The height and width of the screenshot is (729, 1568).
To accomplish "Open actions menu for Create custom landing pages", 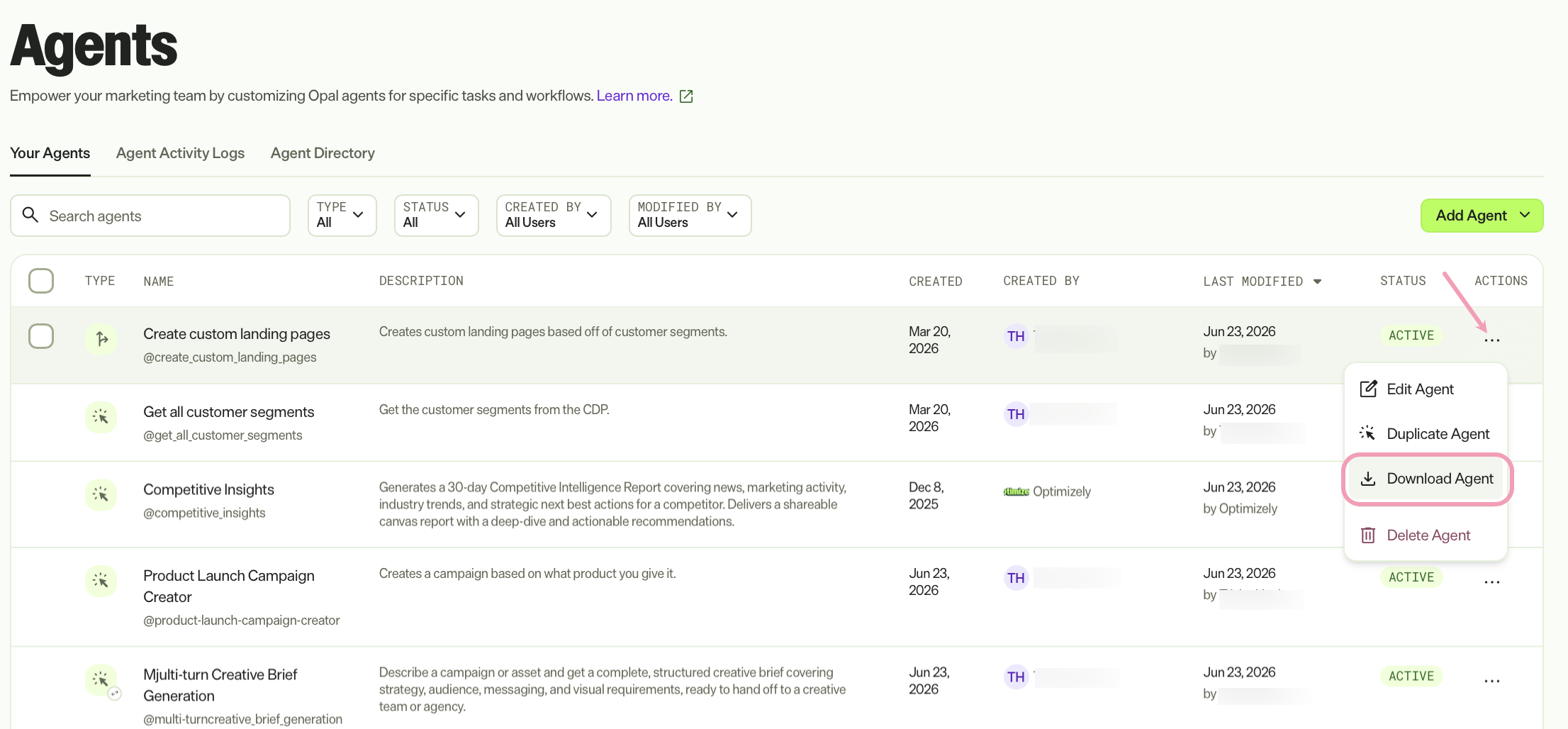I will click(1492, 340).
